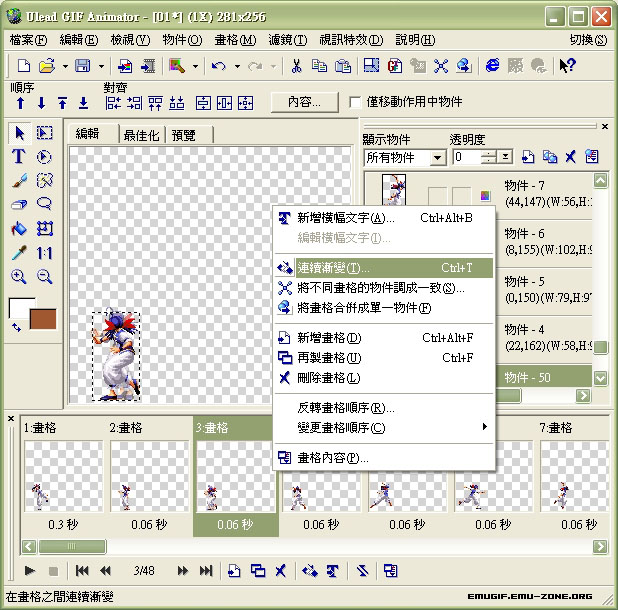Open the 所有物件 display dropdown
The width and height of the screenshot is (618, 610).
point(437,158)
